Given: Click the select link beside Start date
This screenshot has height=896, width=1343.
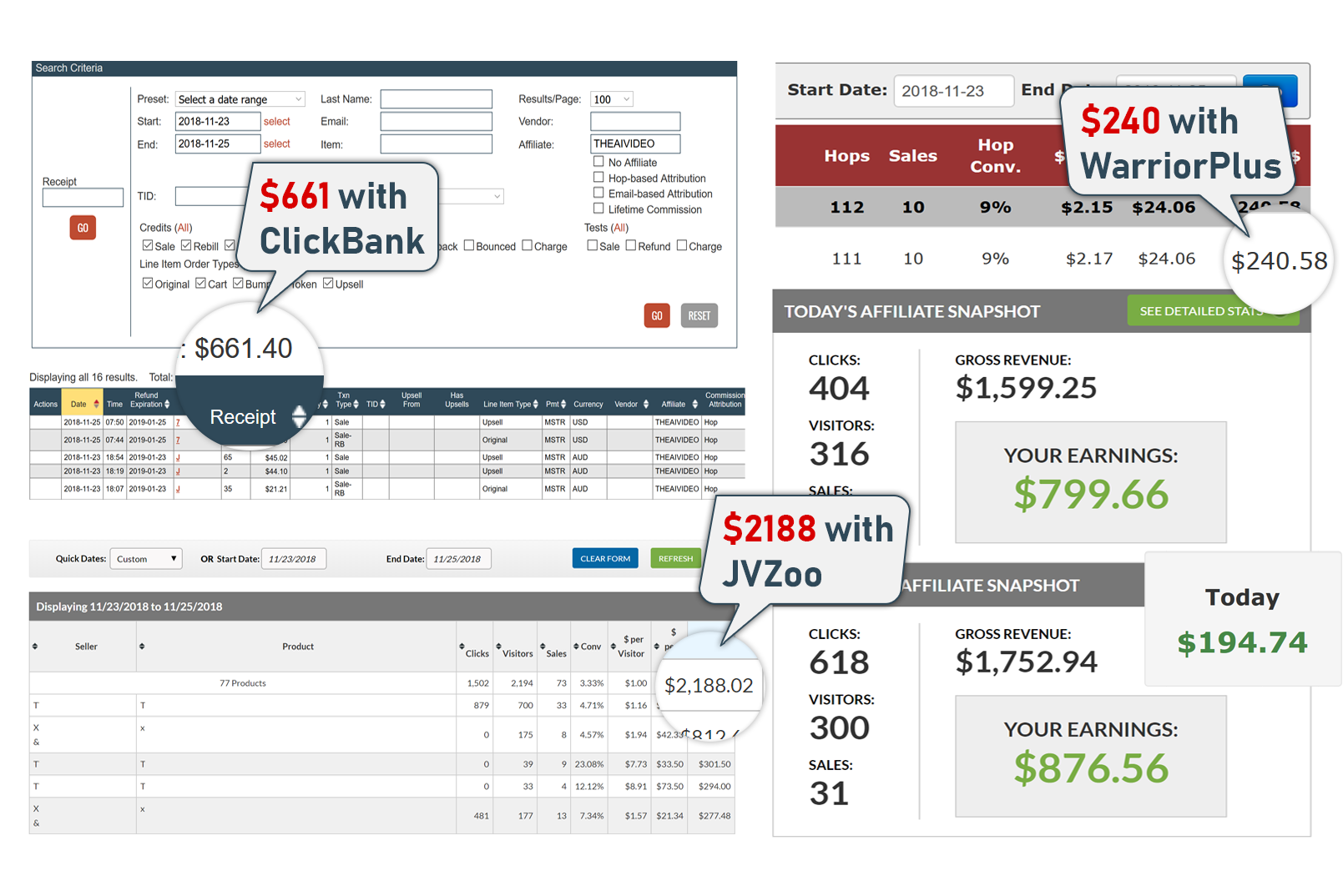Looking at the screenshot, I should (x=277, y=122).
